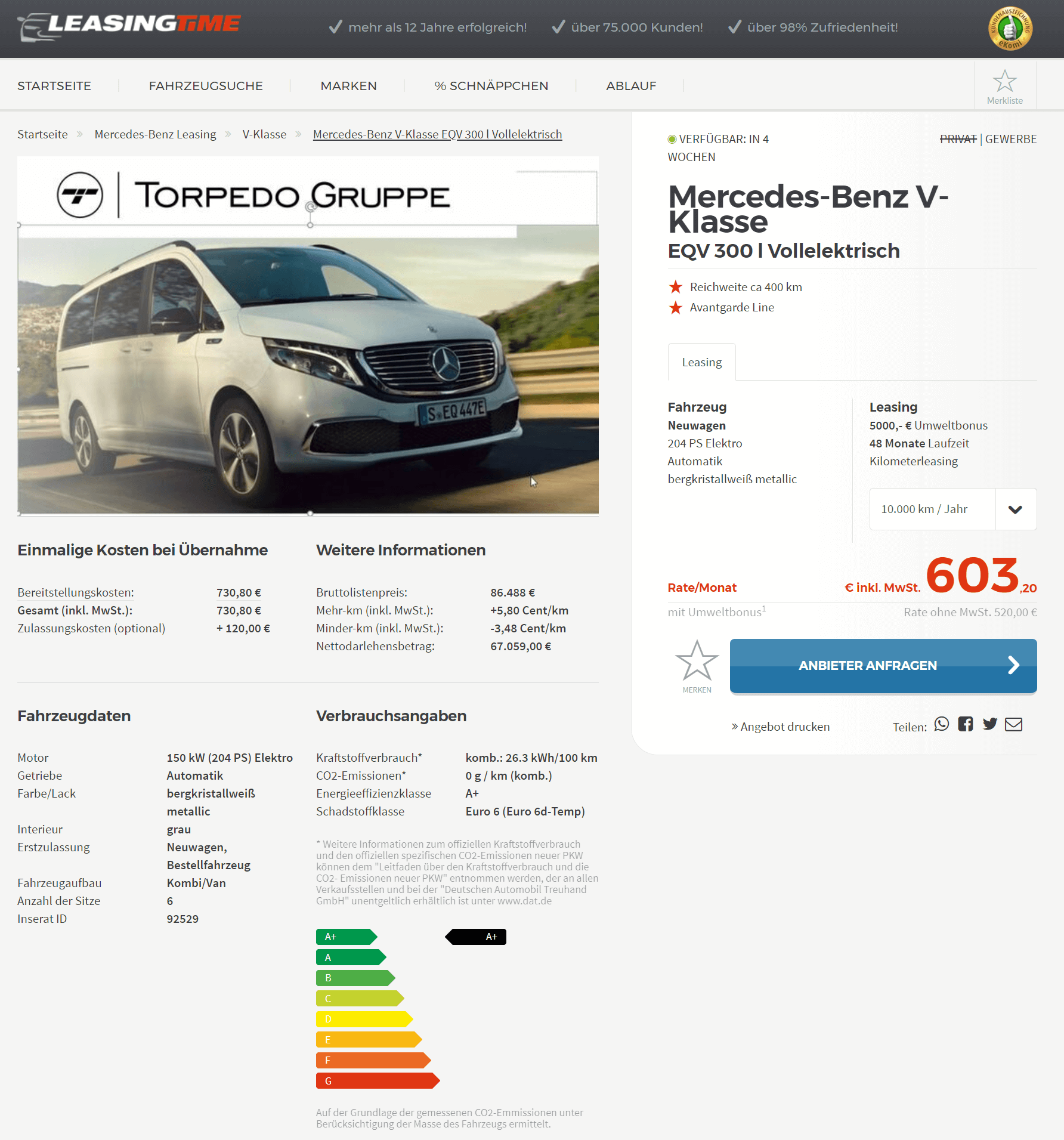Click the Torpedo Gruppe dealer logo

coord(253,196)
